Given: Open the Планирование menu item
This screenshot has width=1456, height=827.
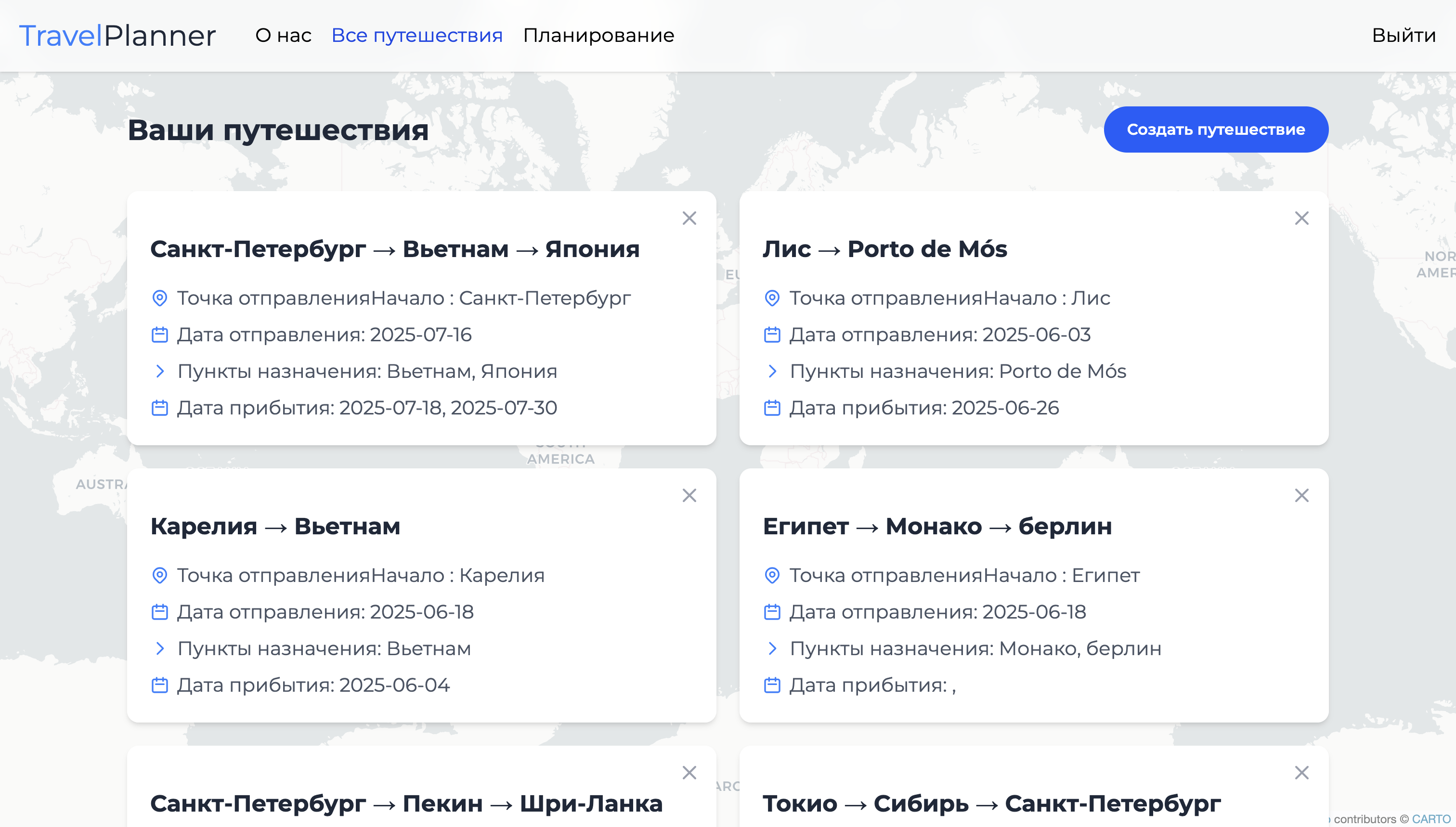Looking at the screenshot, I should [x=599, y=35].
